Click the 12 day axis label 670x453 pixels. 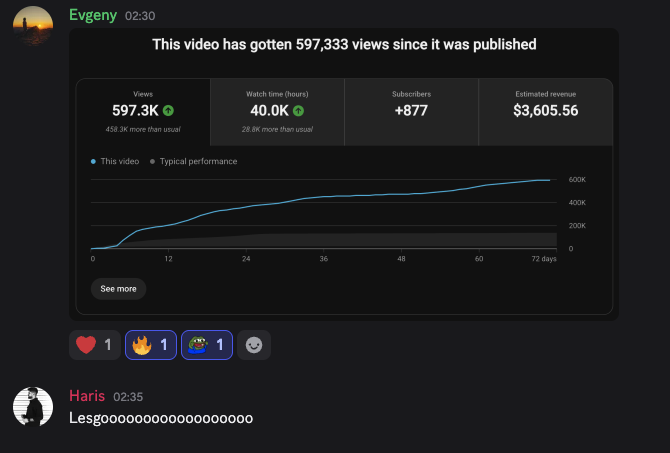click(168, 259)
